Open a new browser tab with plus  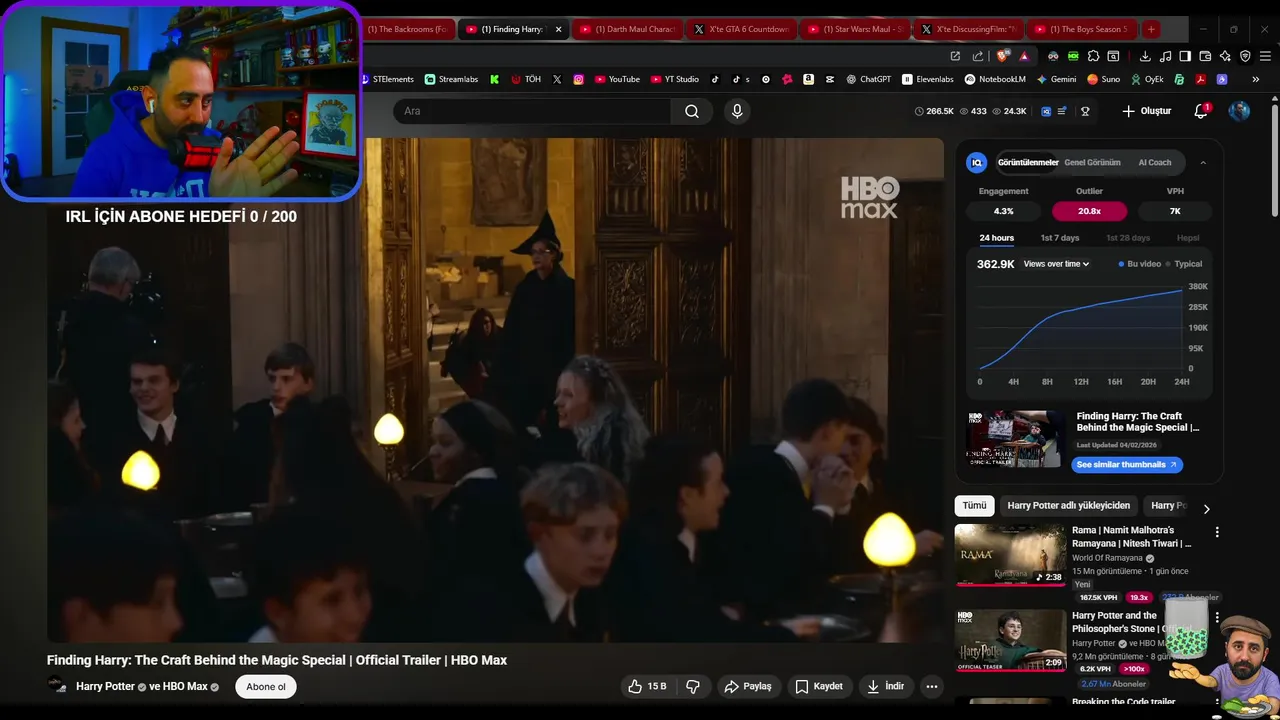[x=1151, y=29]
